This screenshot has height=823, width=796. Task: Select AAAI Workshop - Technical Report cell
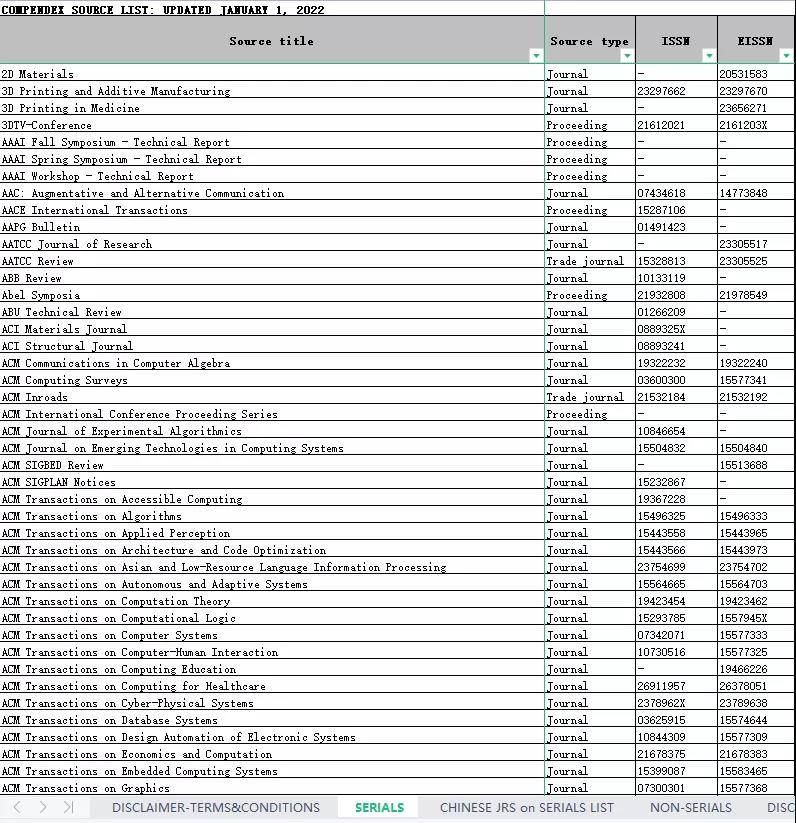click(x=272, y=176)
